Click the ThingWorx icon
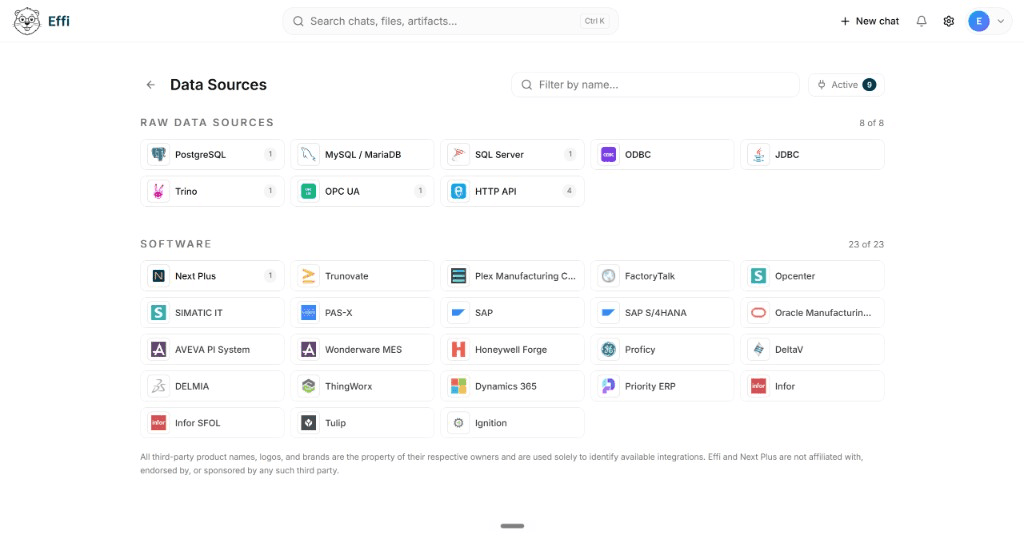 point(308,386)
